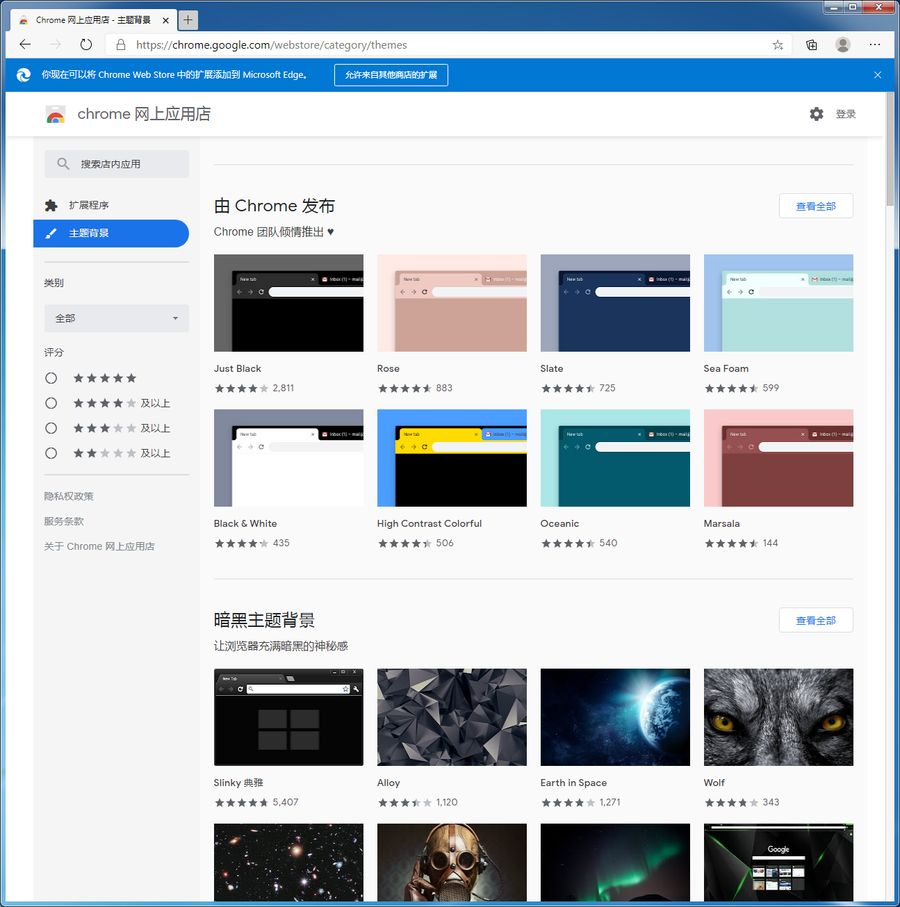Select the five-star rating filter
This screenshot has width=900, height=907.
pos(51,378)
